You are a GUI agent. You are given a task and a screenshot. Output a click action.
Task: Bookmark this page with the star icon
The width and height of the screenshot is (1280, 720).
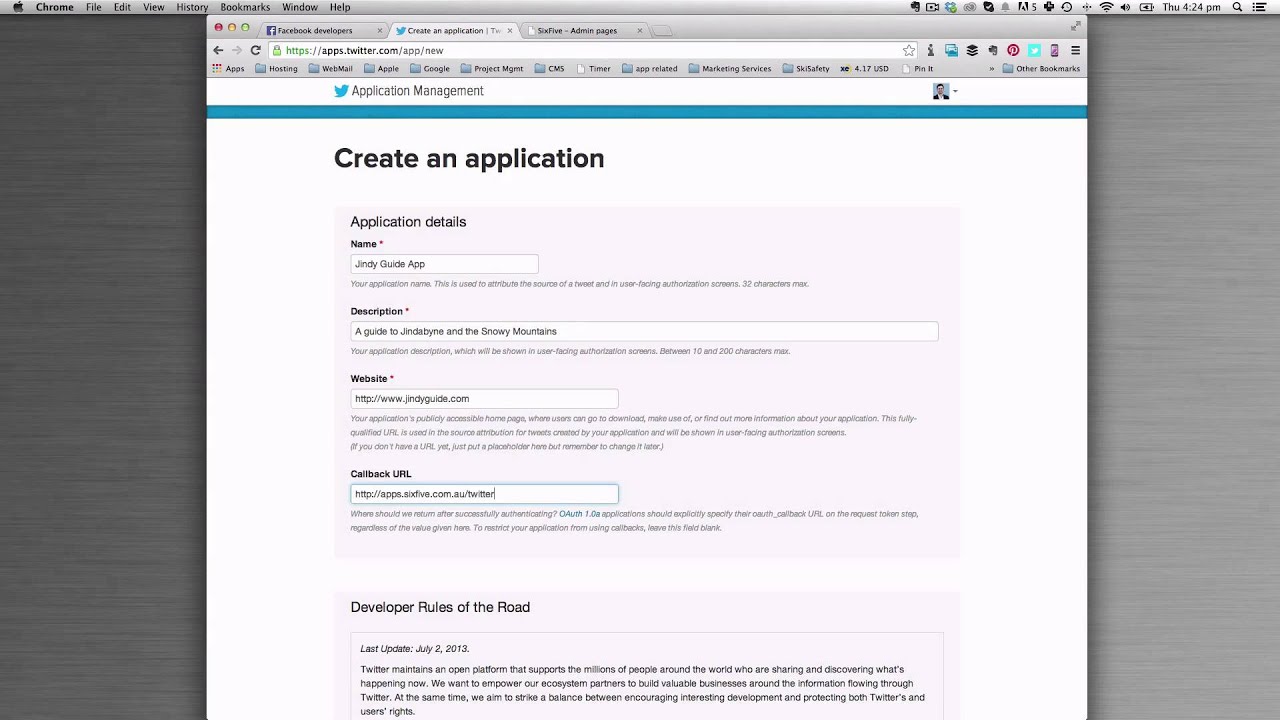909,50
